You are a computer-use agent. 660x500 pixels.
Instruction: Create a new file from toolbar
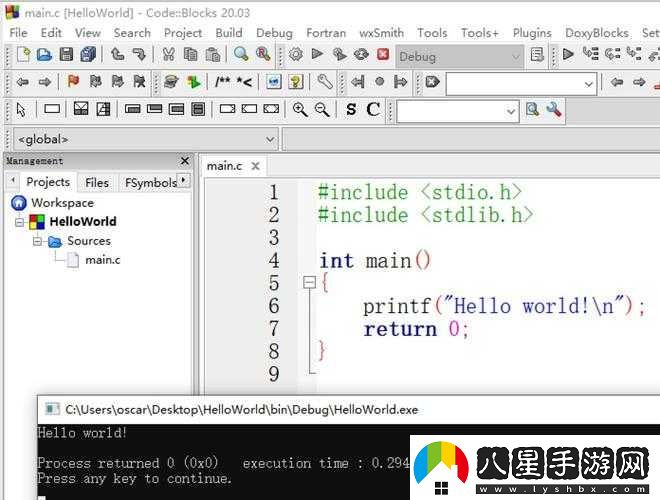point(24,55)
